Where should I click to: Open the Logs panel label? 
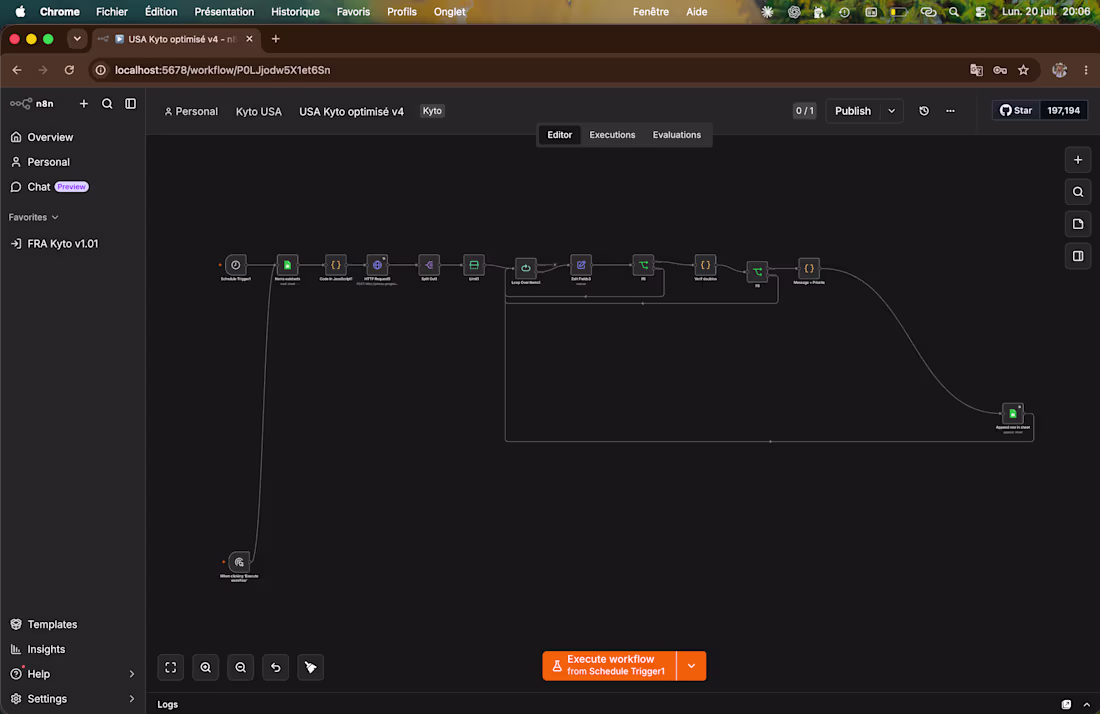click(167, 704)
